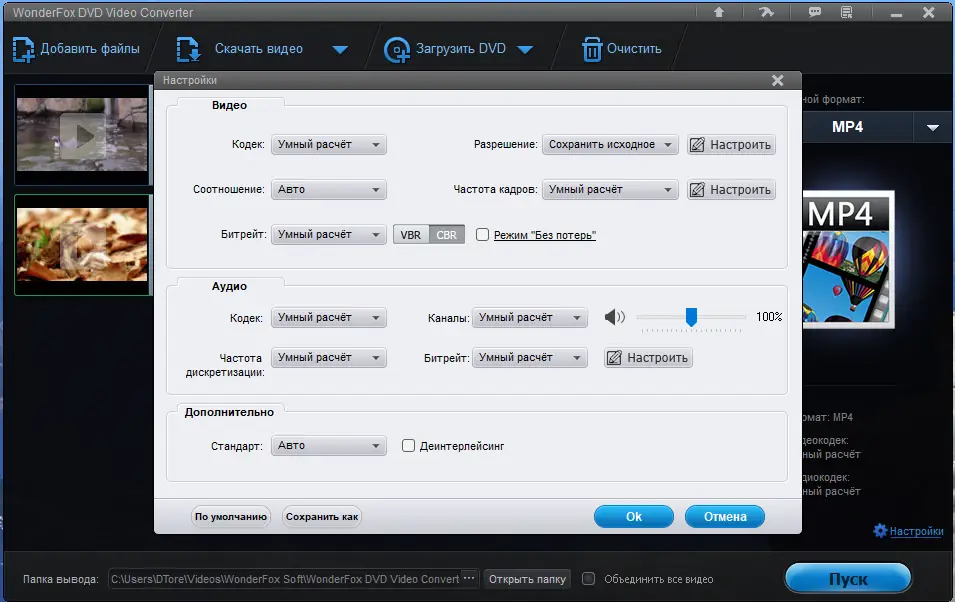
Task: Open the Настройки link in main window
Action: tap(916, 531)
